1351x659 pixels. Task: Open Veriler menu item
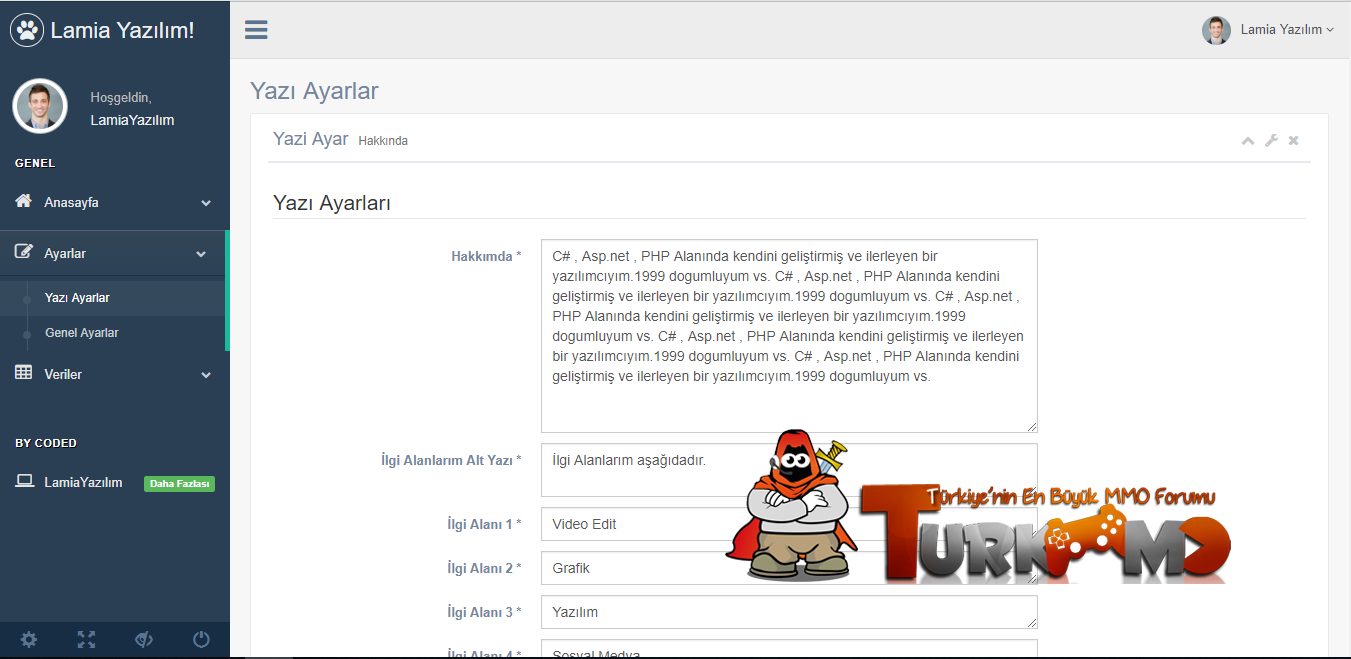click(114, 374)
